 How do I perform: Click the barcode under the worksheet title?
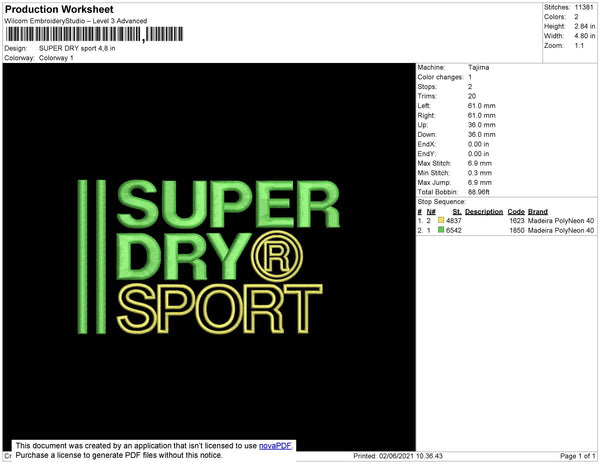click(x=94, y=34)
